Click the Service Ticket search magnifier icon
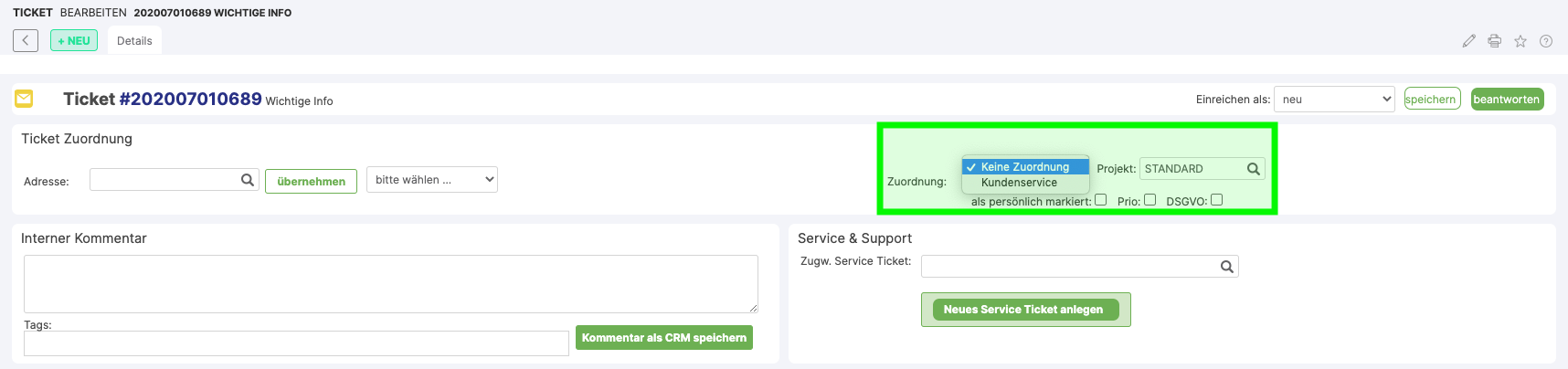The width and height of the screenshot is (1568, 369). click(x=1227, y=267)
